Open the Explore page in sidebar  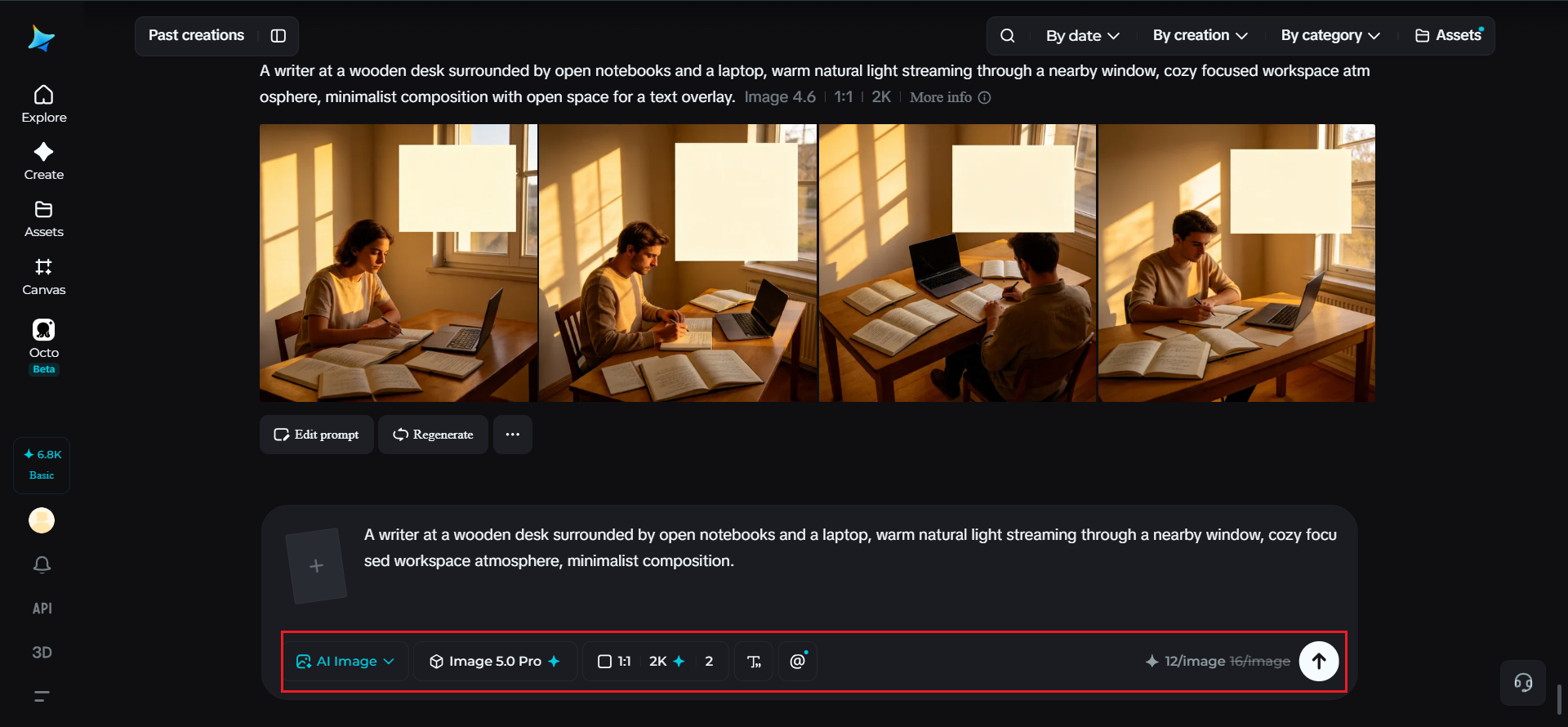coord(44,105)
